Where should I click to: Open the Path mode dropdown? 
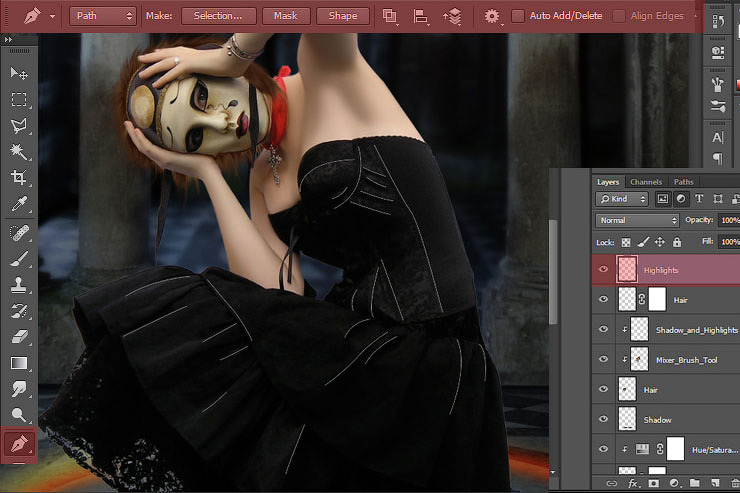pos(103,16)
